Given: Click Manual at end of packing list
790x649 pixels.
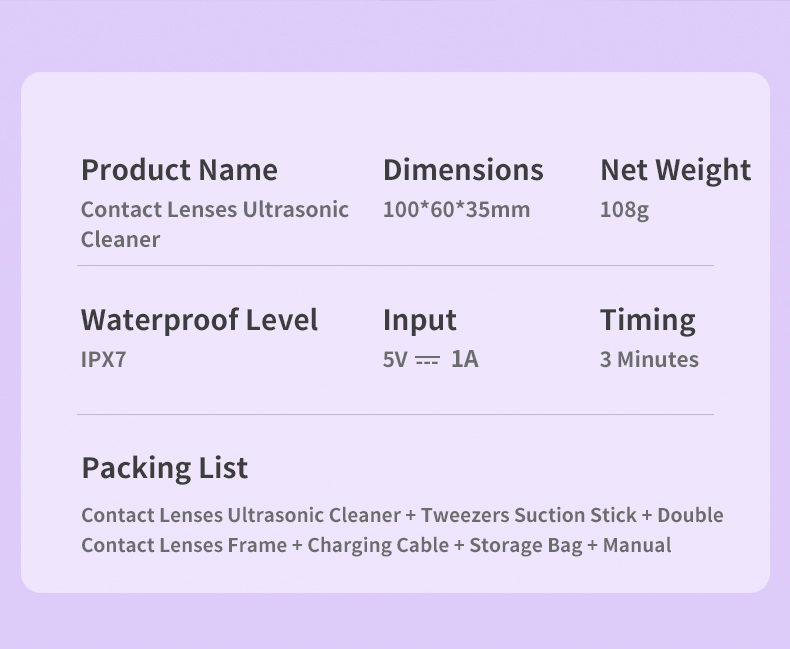Looking at the screenshot, I should point(637,545).
